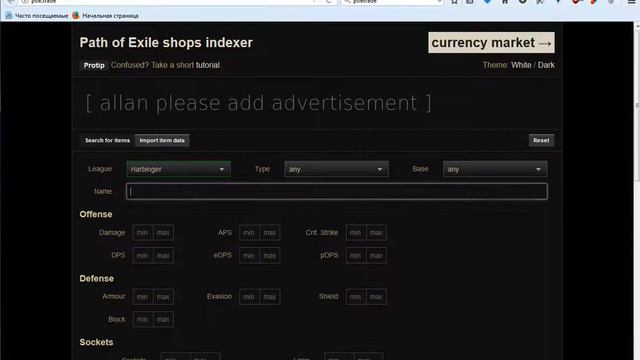Image resolution: width=640 pixels, height=360 pixels.
Task: Click the pDPS max field
Action: pyautogui.click(x=376, y=256)
